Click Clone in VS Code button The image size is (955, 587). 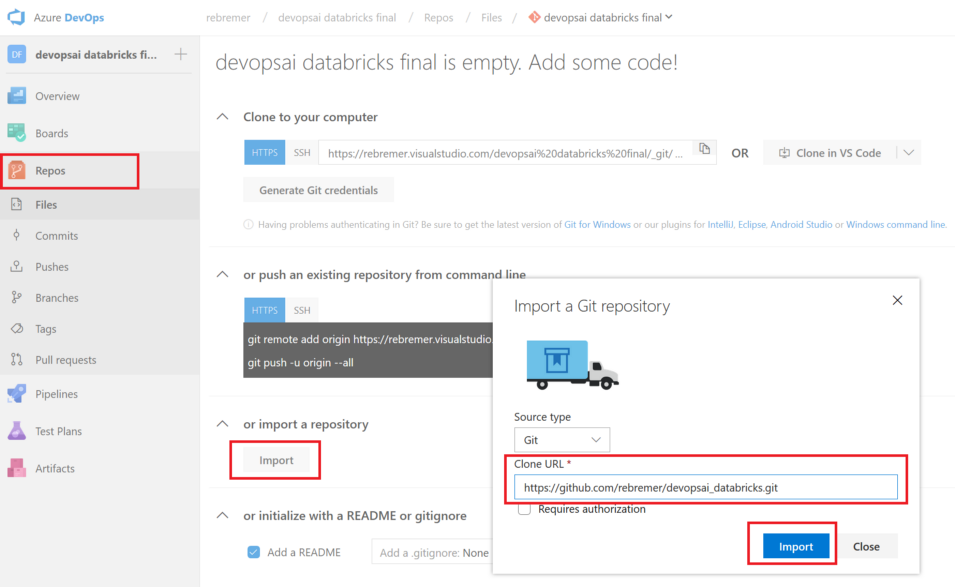tap(830, 153)
